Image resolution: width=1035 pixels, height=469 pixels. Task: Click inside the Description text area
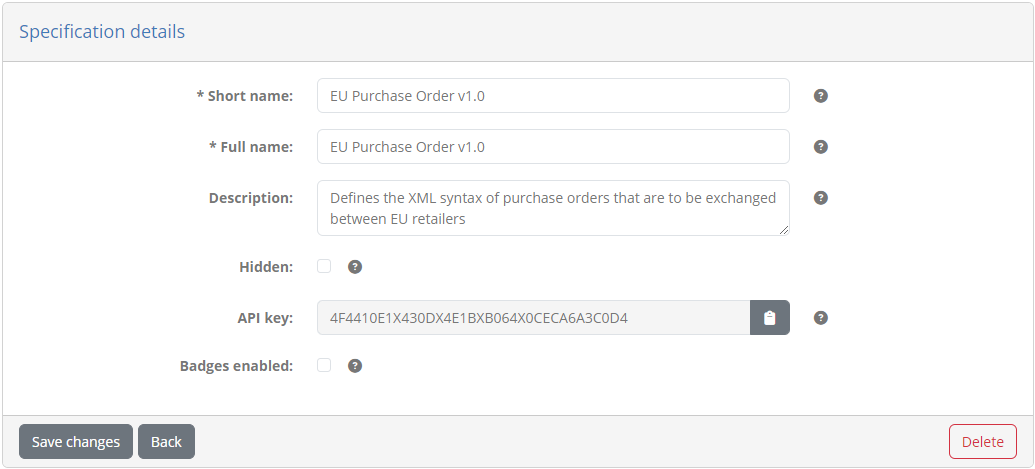[x=553, y=208]
